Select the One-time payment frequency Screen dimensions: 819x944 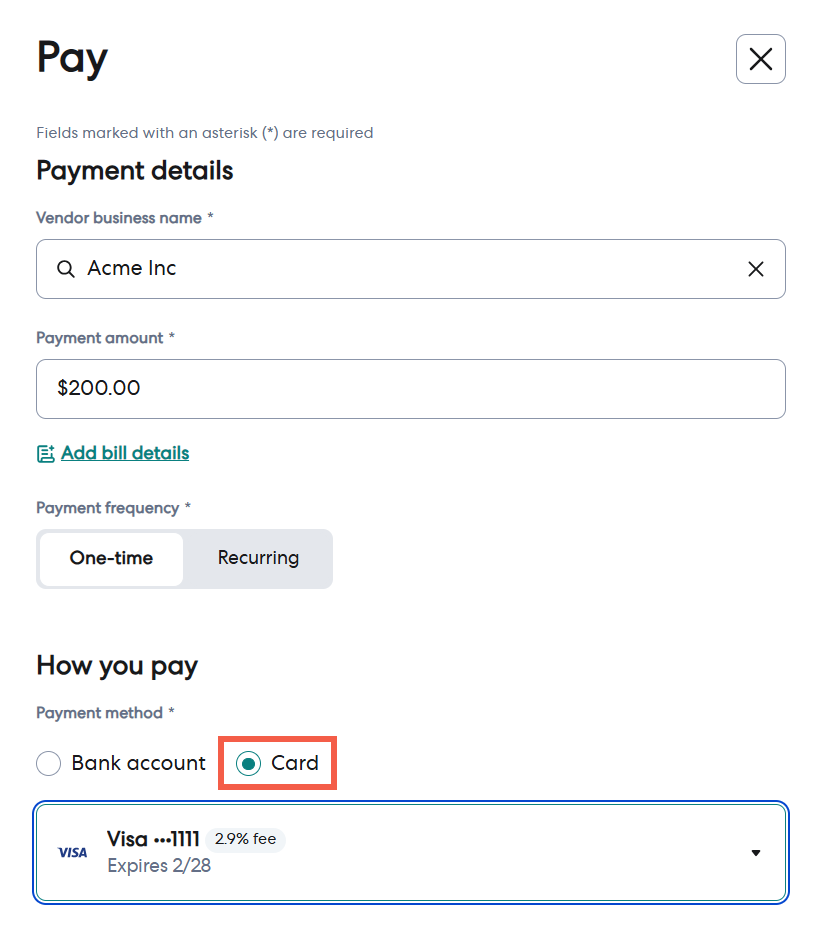(111, 558)
